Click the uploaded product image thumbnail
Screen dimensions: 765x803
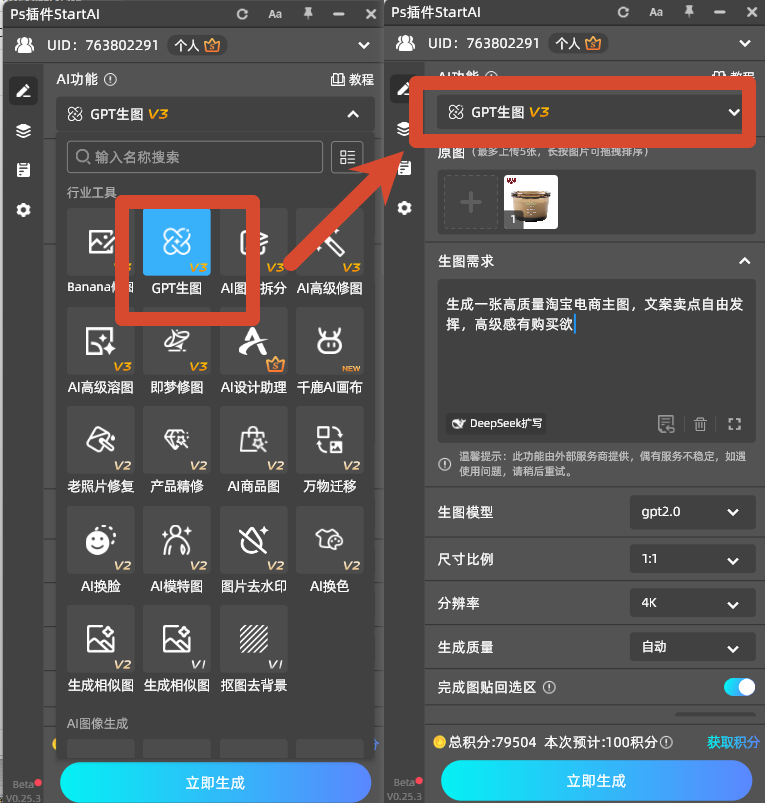(x=531, y=202)
